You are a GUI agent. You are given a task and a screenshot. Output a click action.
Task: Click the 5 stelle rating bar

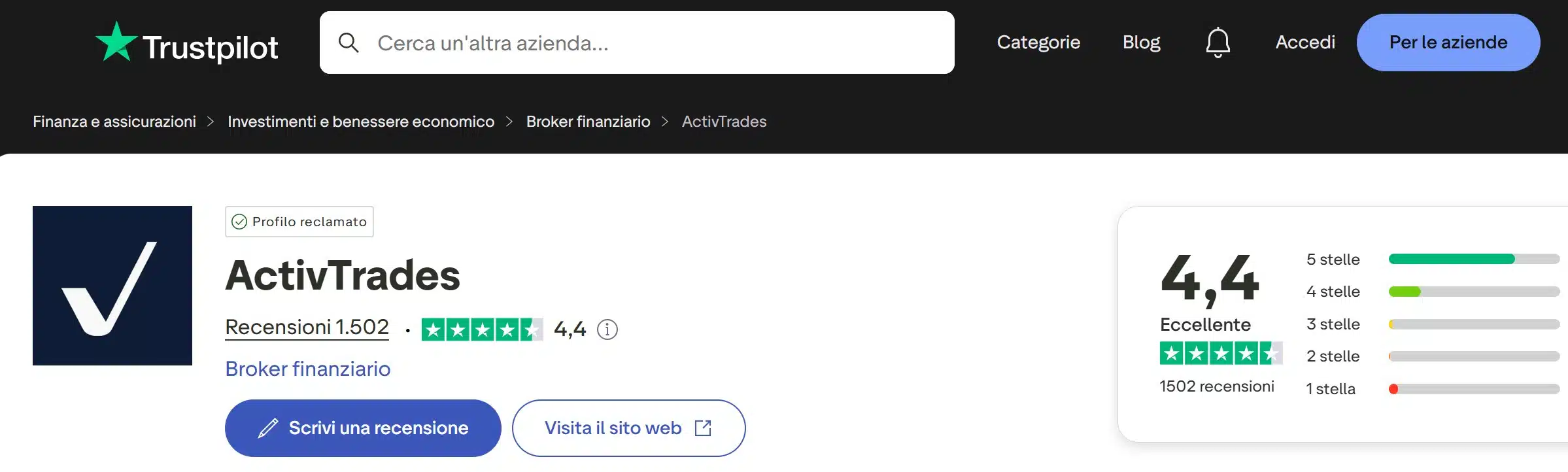click(1473, 259)
